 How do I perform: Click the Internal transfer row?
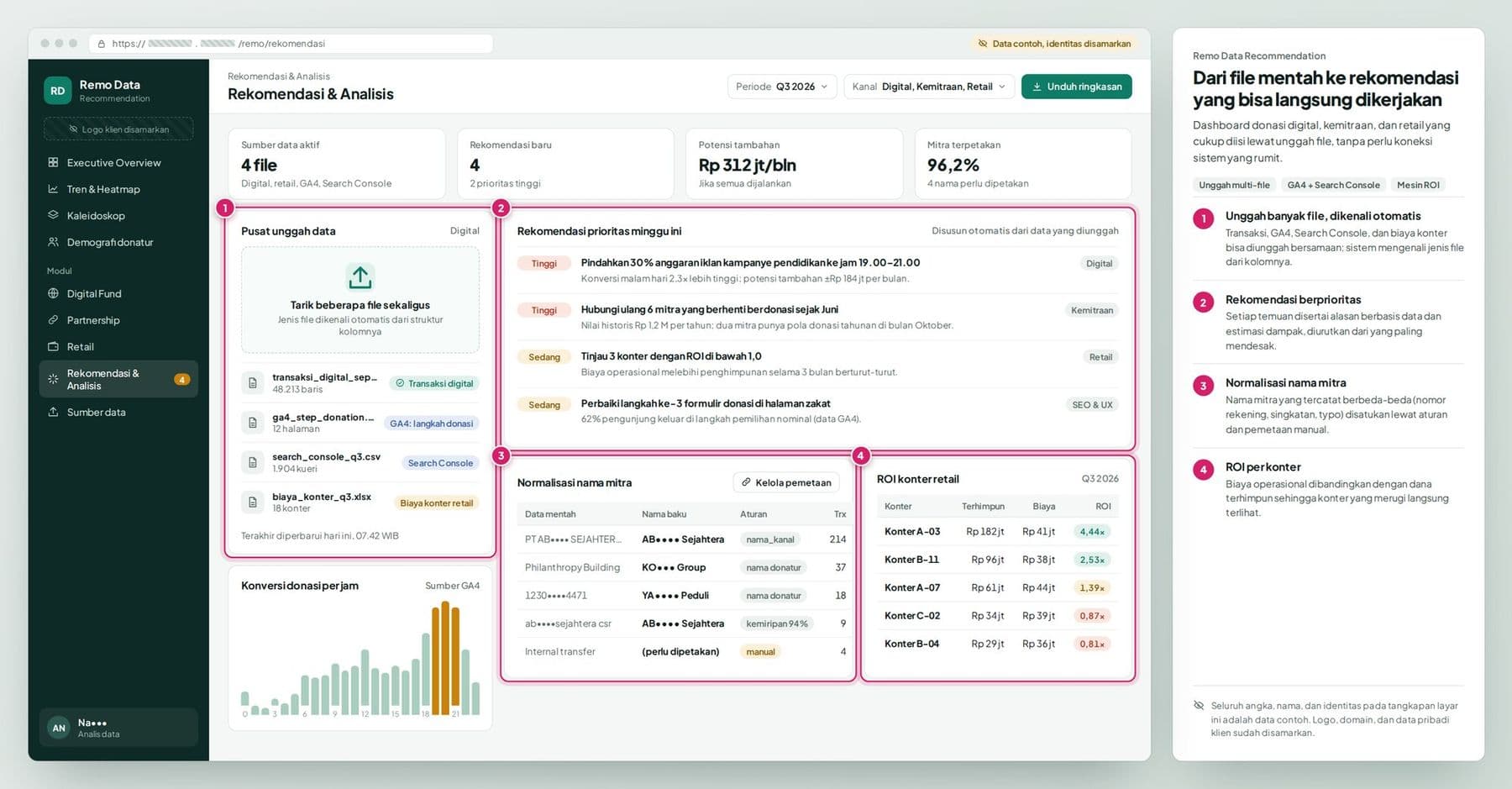685,652
